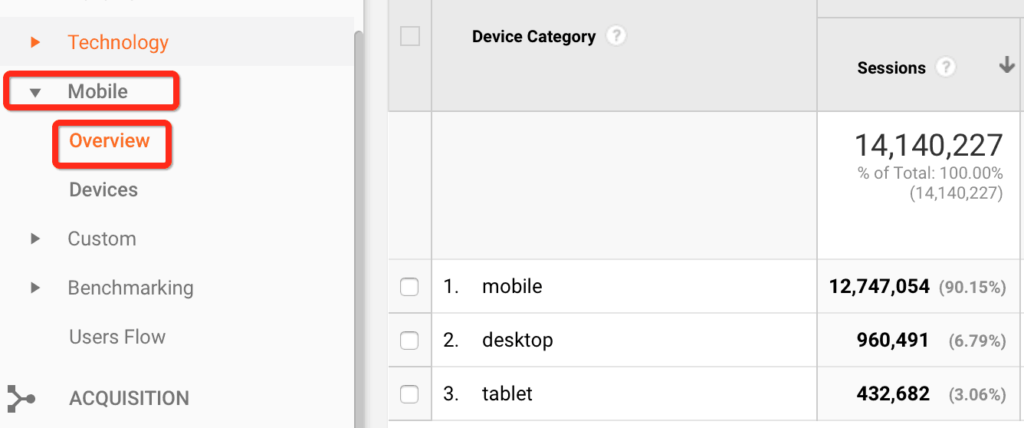Image resolution: width=1024 pixels, height=428 pixels.
Task: Click the Acquisition section icon
Action: pos(20,399)
